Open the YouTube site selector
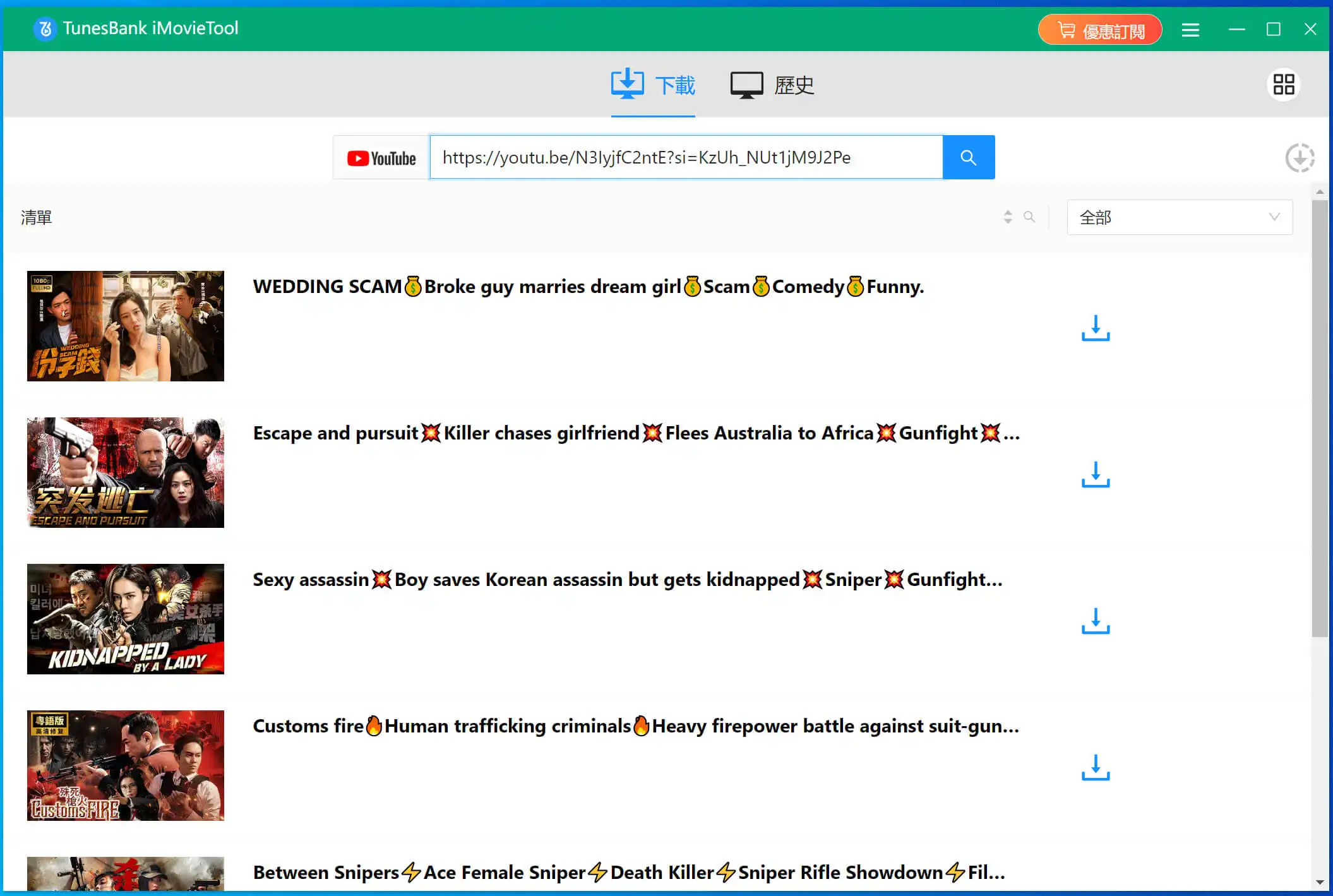Image resolution: width=1333 pixels, height=896 pixels. 381,158
